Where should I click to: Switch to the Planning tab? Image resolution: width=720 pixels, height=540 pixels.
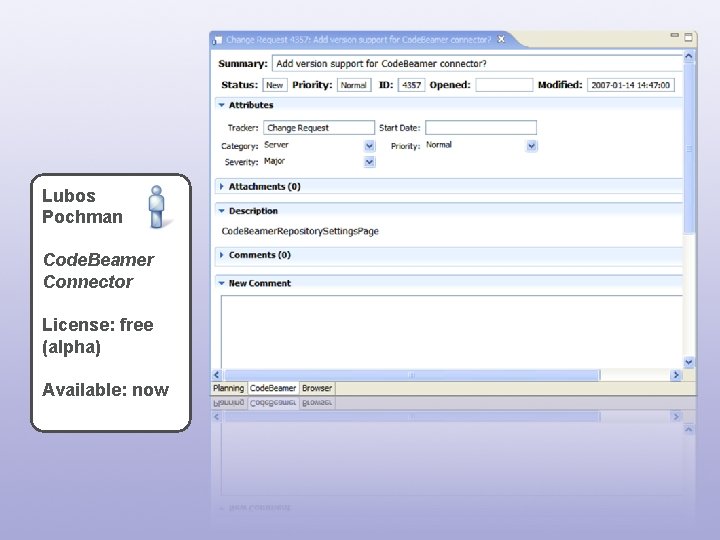coord(229,388)
